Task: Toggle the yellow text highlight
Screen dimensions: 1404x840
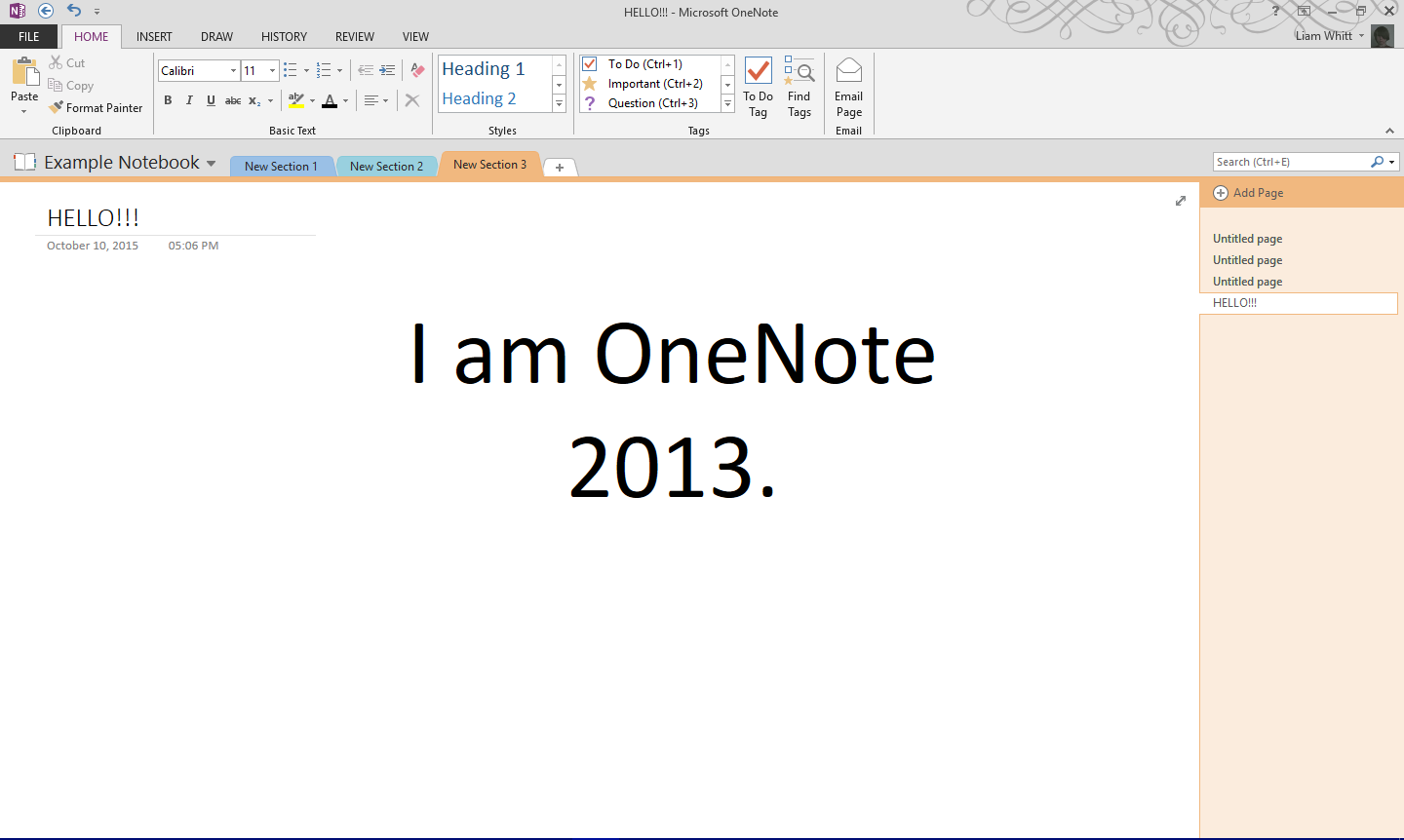Action: (x=296, y=100)
